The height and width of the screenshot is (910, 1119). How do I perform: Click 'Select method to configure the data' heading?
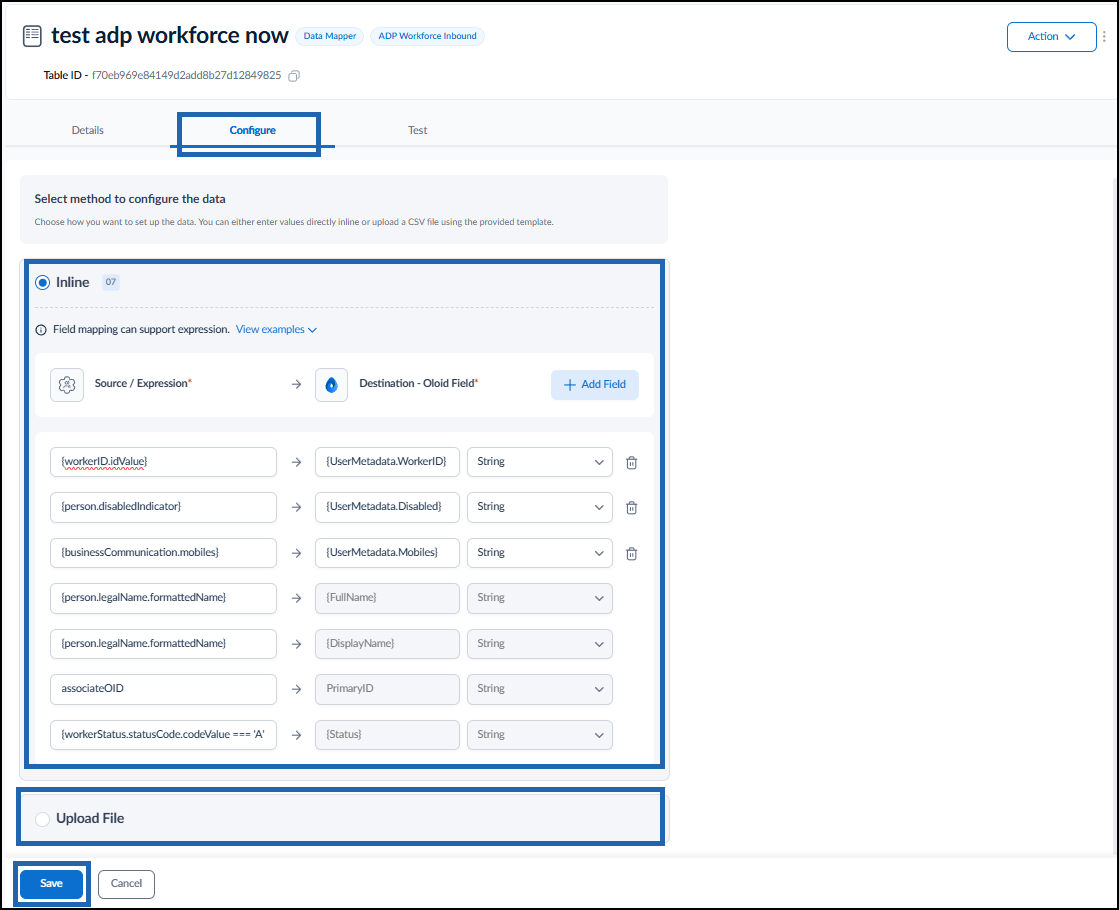tap(130, 199)
